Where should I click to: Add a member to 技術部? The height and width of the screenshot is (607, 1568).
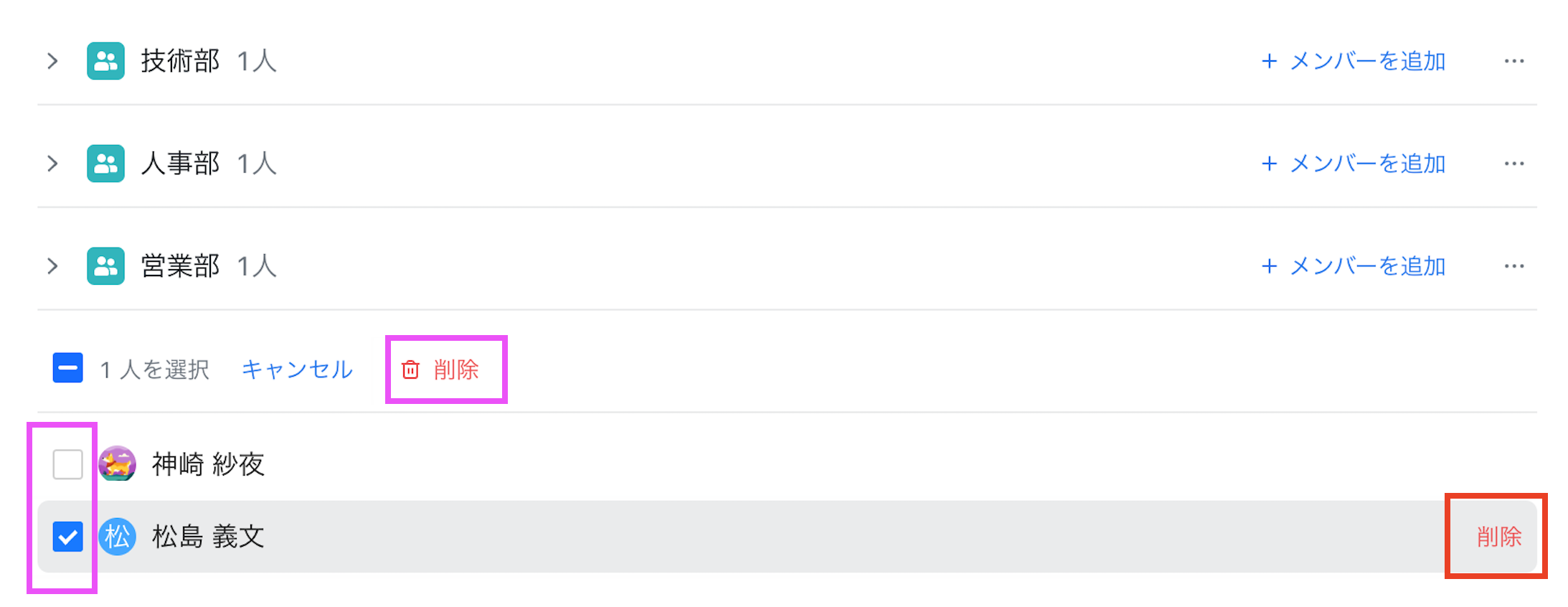click(1354, 61)
